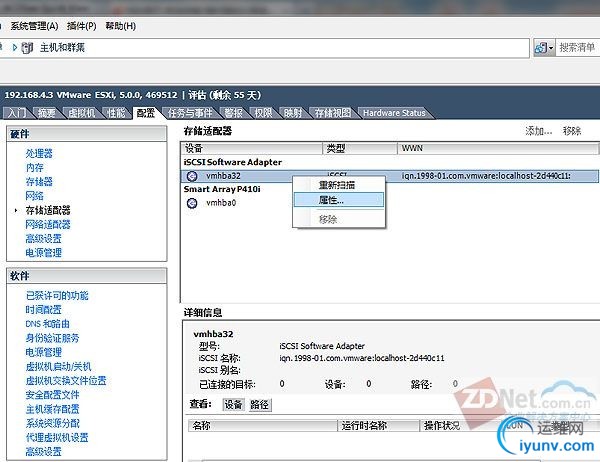Click the 路径 view button
The width and height of the screenshot is (600, 462).
pyautogui.click(x=260, y=405)
